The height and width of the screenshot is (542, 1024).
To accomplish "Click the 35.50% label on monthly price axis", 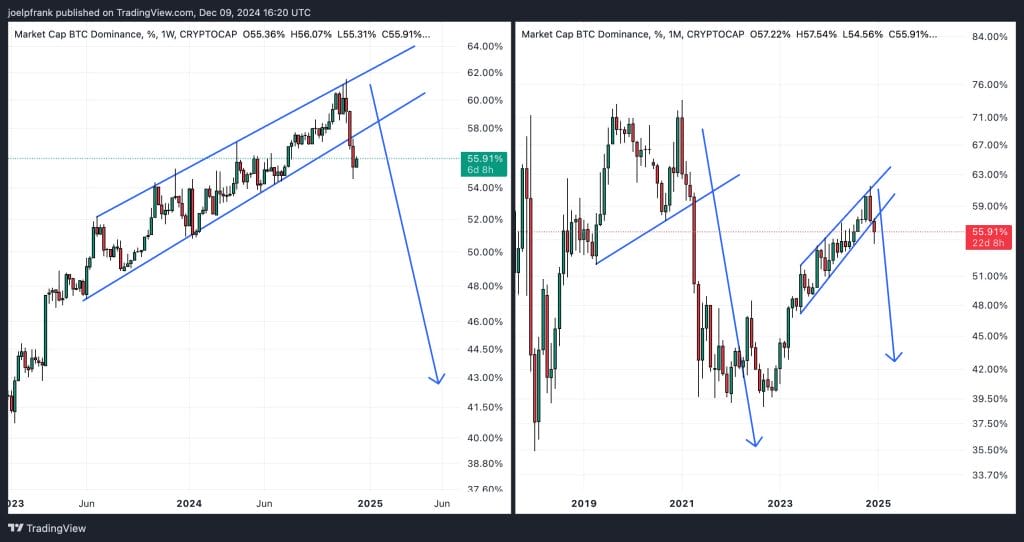I will pos(985,450).
